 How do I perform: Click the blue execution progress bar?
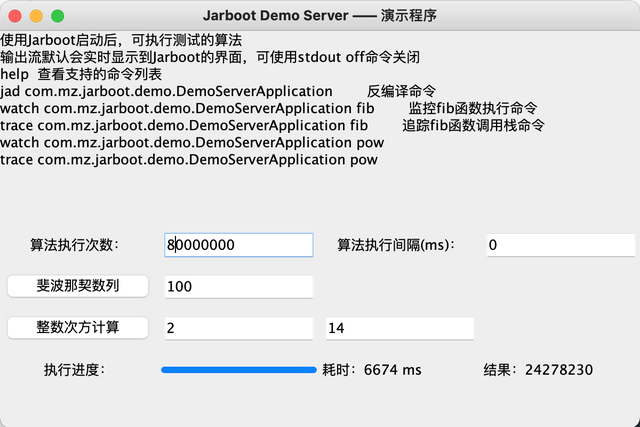pos(239,370)
